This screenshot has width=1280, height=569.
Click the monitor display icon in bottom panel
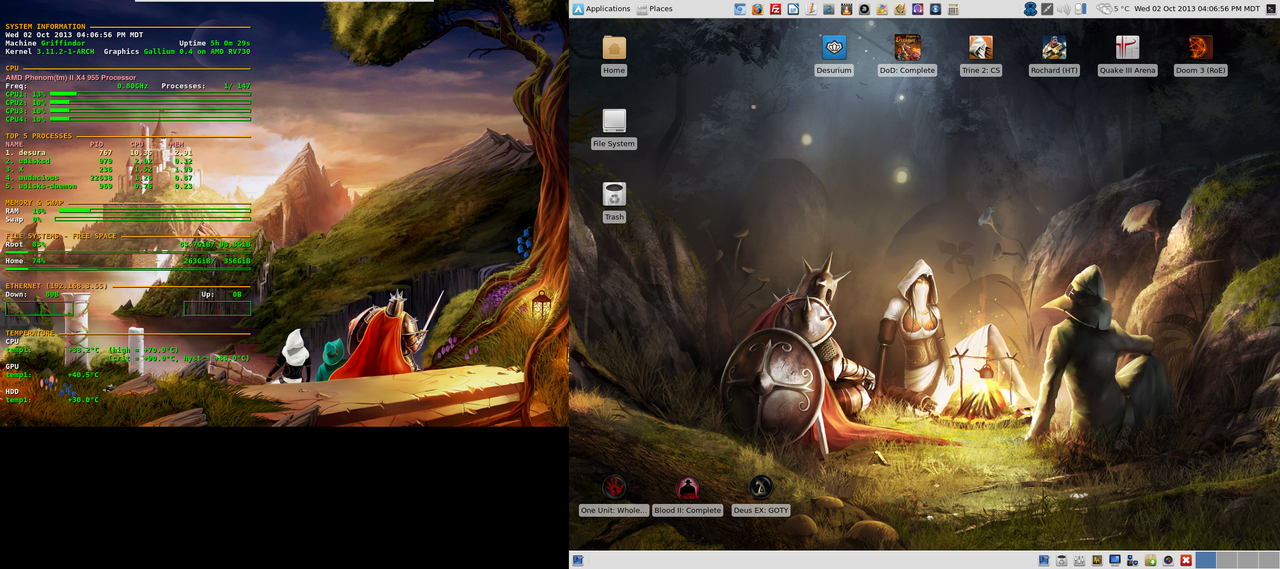point(1115,560)
